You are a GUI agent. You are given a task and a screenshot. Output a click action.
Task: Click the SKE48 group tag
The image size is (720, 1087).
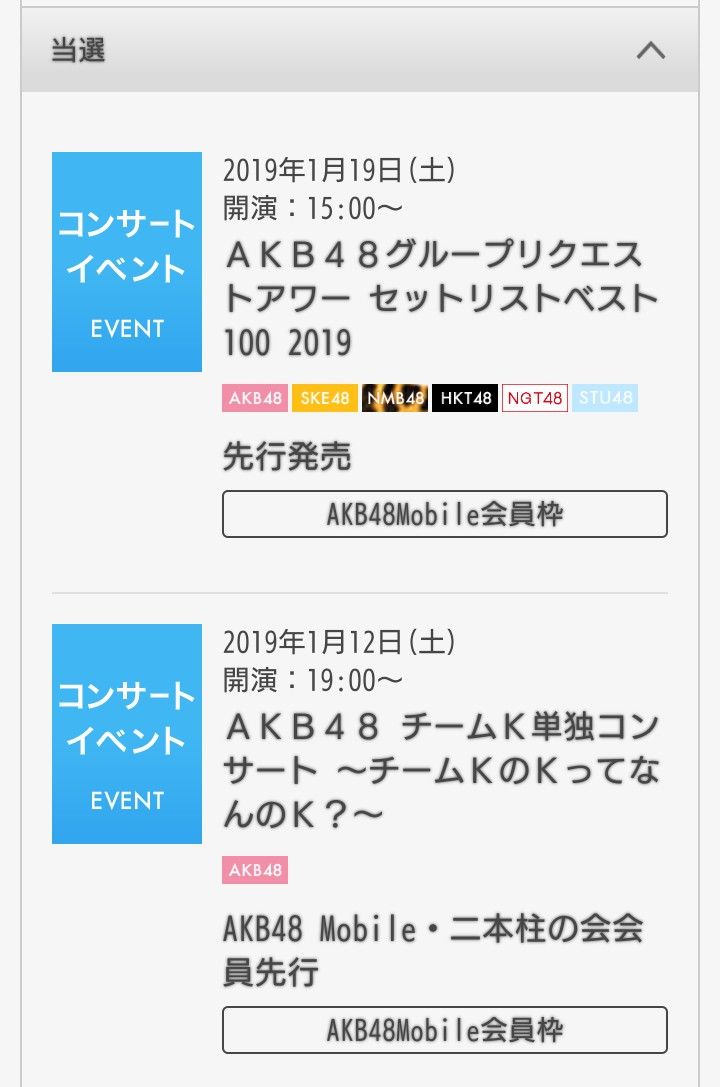point(325,398)
